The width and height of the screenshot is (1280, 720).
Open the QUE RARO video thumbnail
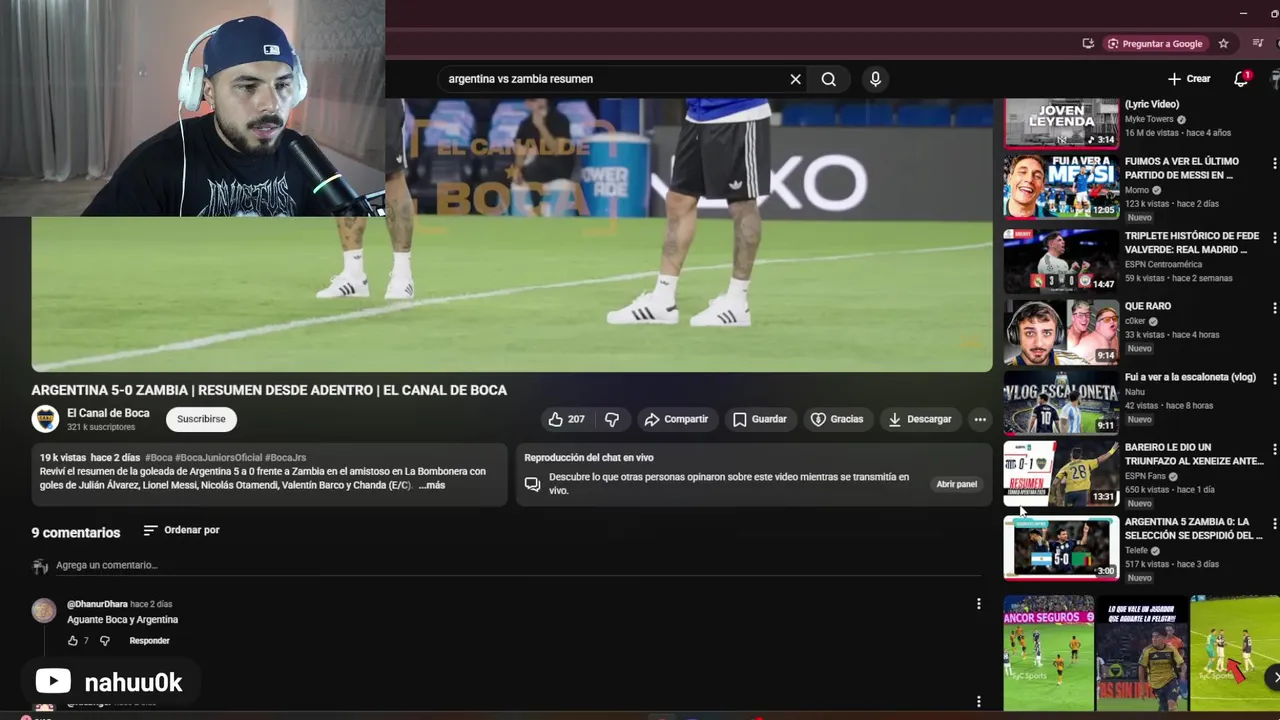tap(1061, 332)
